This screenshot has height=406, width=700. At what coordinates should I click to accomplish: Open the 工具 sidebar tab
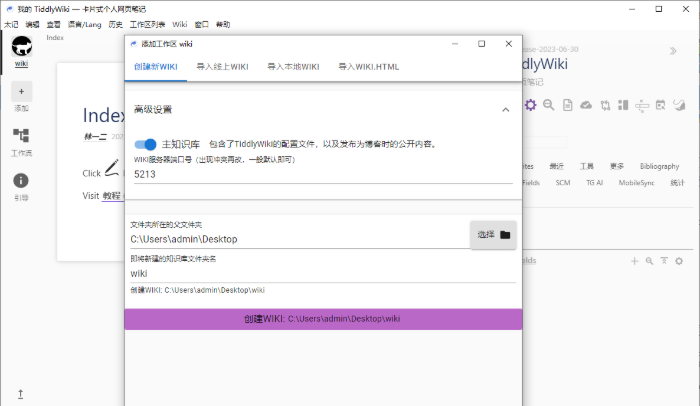(587, 166)
